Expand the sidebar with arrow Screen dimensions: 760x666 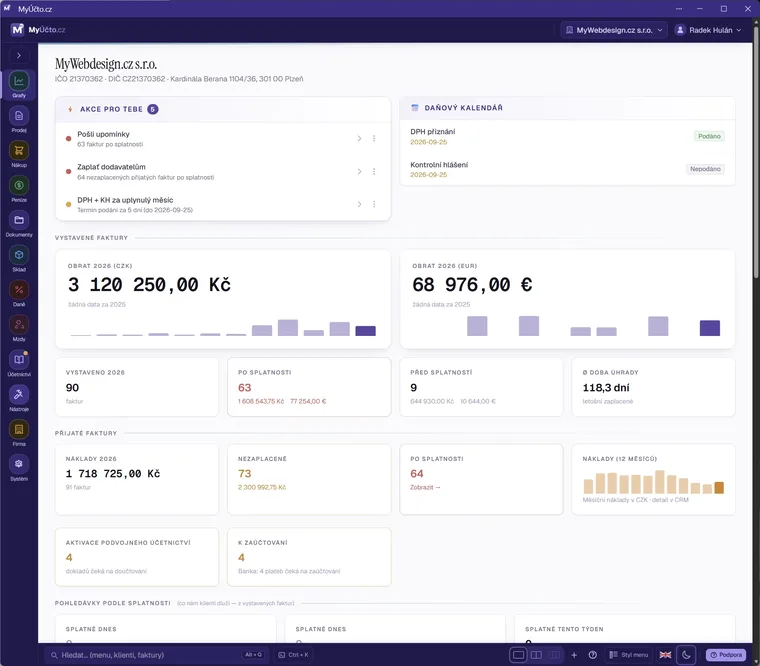click(19, 55)
